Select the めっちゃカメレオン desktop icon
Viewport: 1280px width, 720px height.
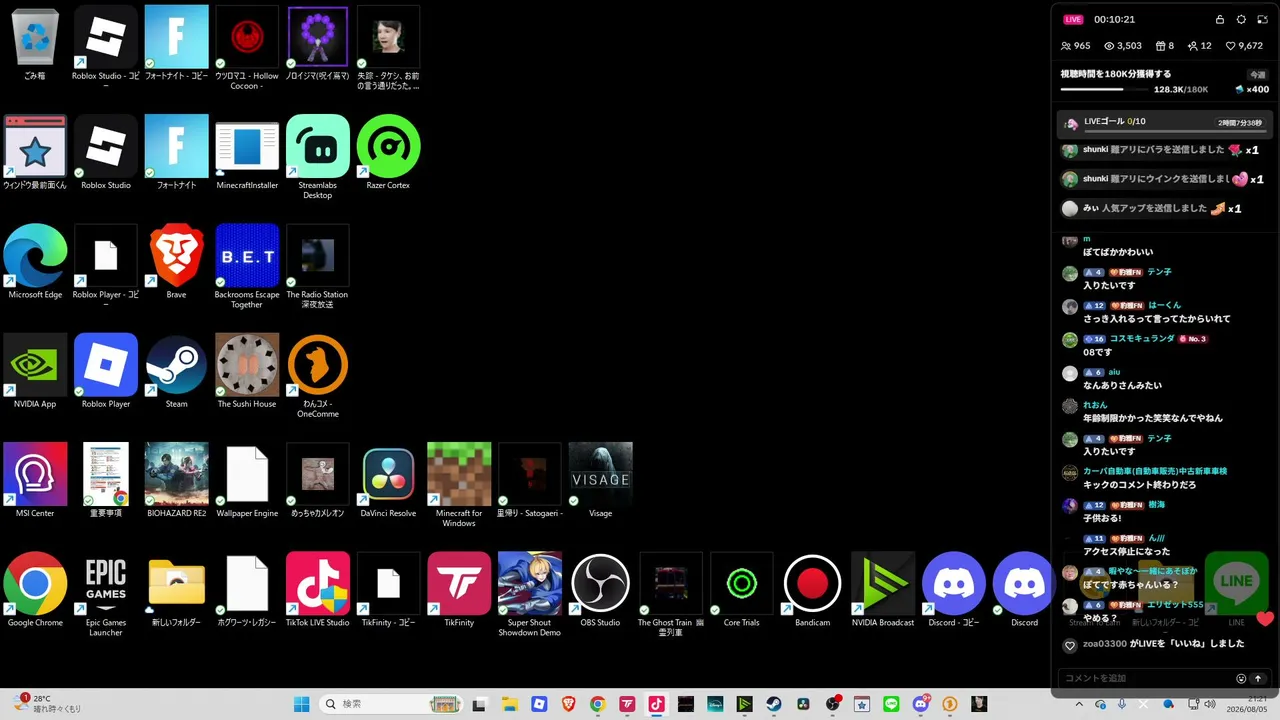pyautogui.click(x=318, y=481)
